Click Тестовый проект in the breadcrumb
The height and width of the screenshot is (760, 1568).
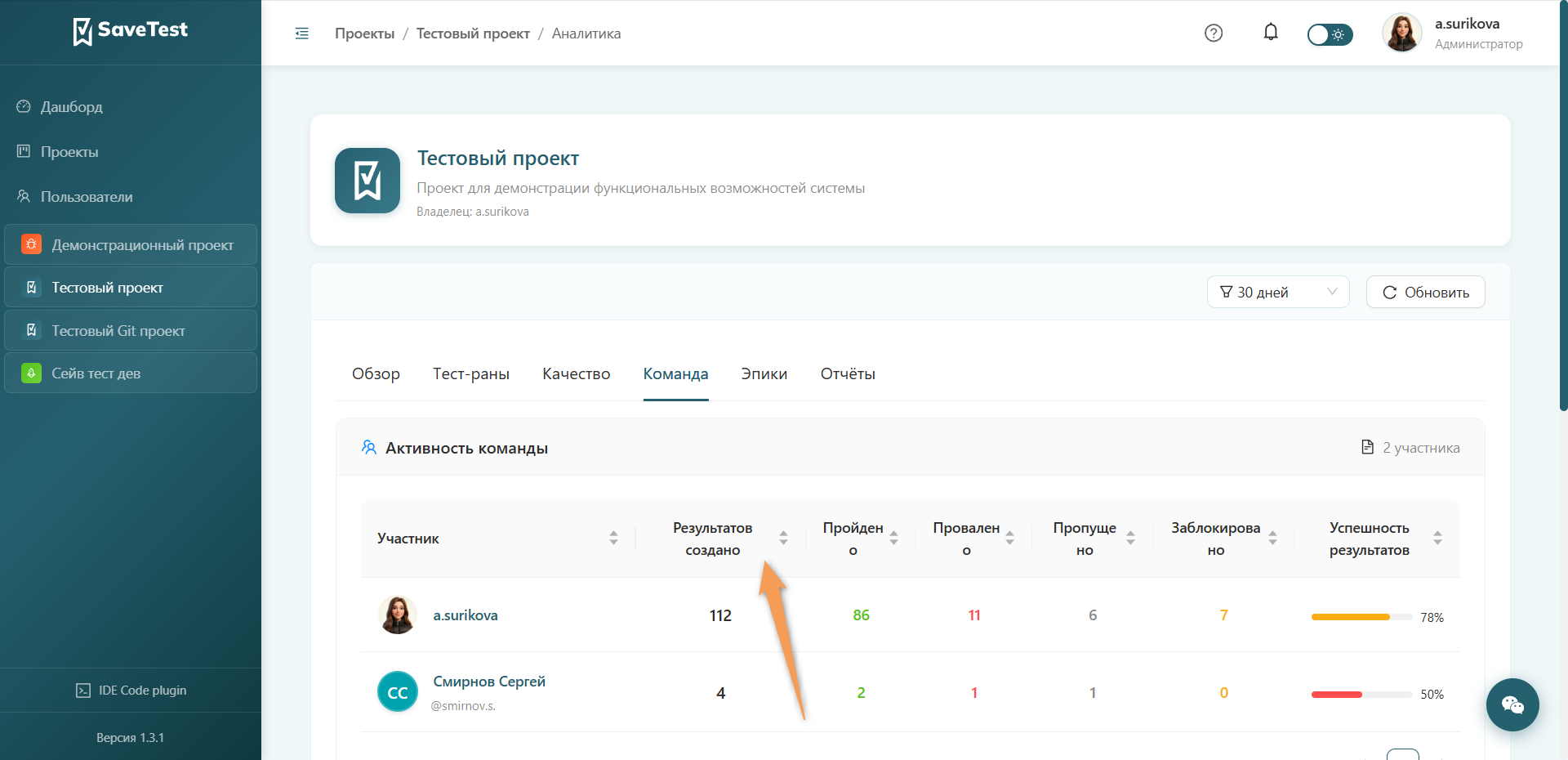(473, 34)
